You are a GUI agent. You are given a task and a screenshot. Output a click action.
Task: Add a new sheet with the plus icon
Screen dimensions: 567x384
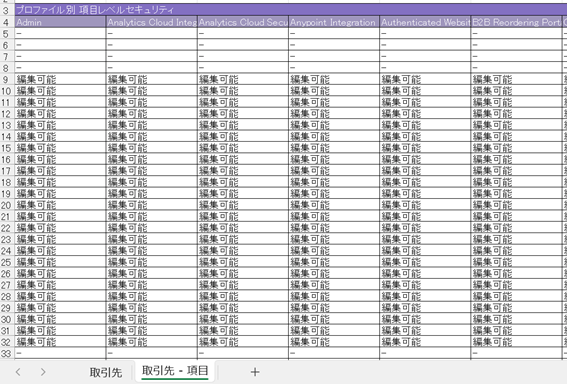pyautogui.click(x=255, y=372)
